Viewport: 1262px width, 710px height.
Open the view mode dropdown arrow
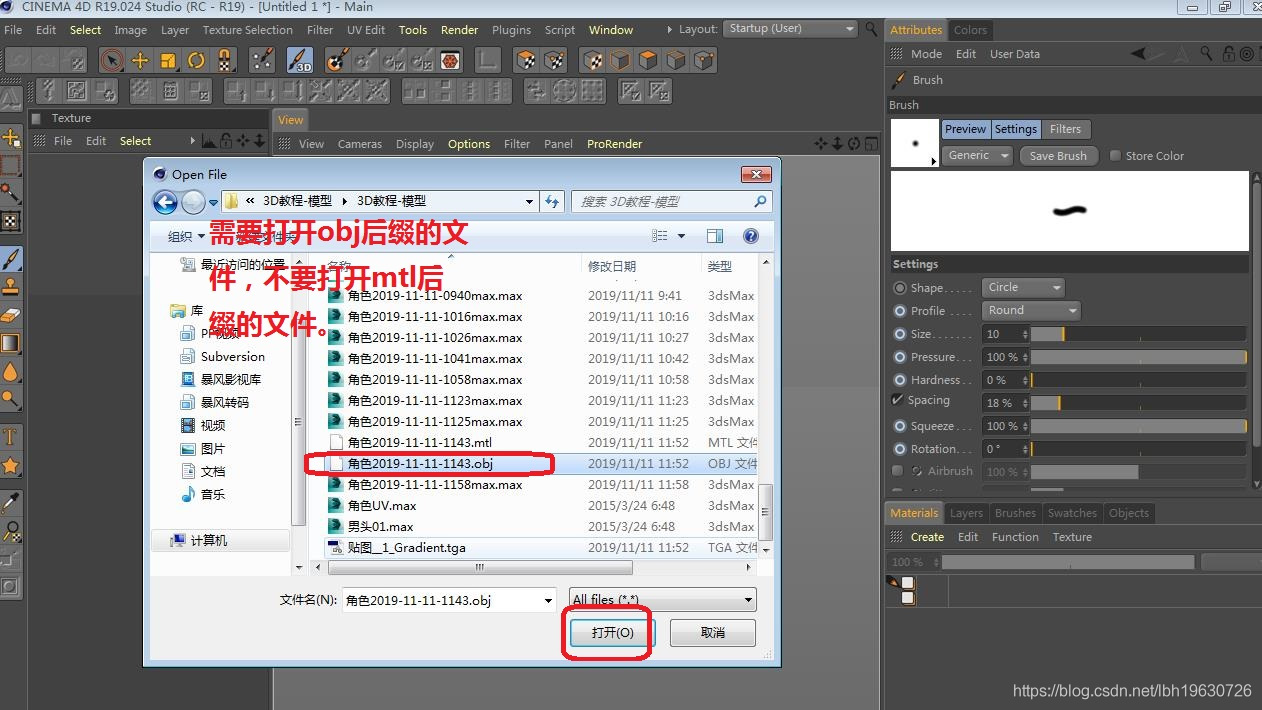[x=682, y=236]
